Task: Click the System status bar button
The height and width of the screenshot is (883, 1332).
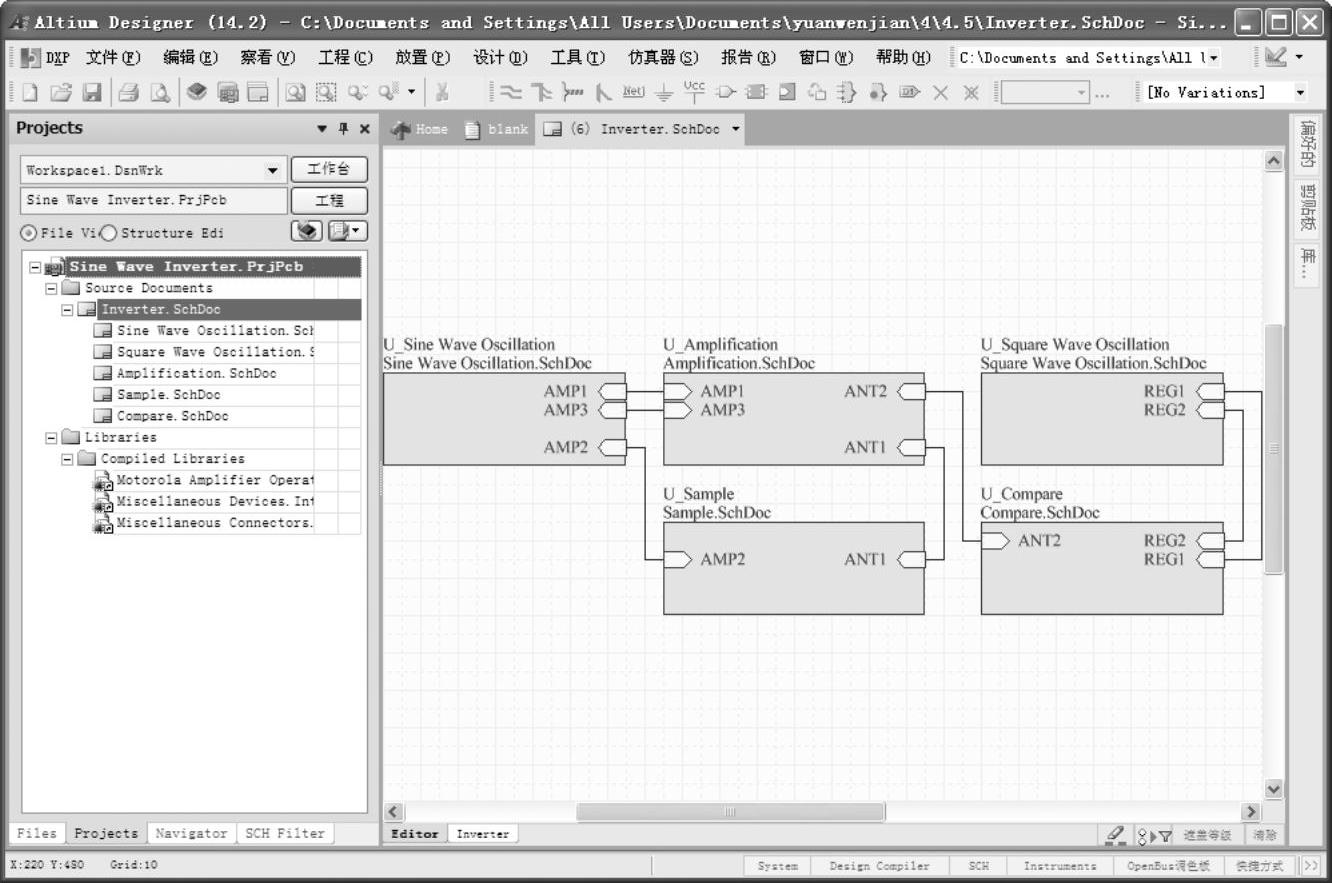Action: point(777,866)
